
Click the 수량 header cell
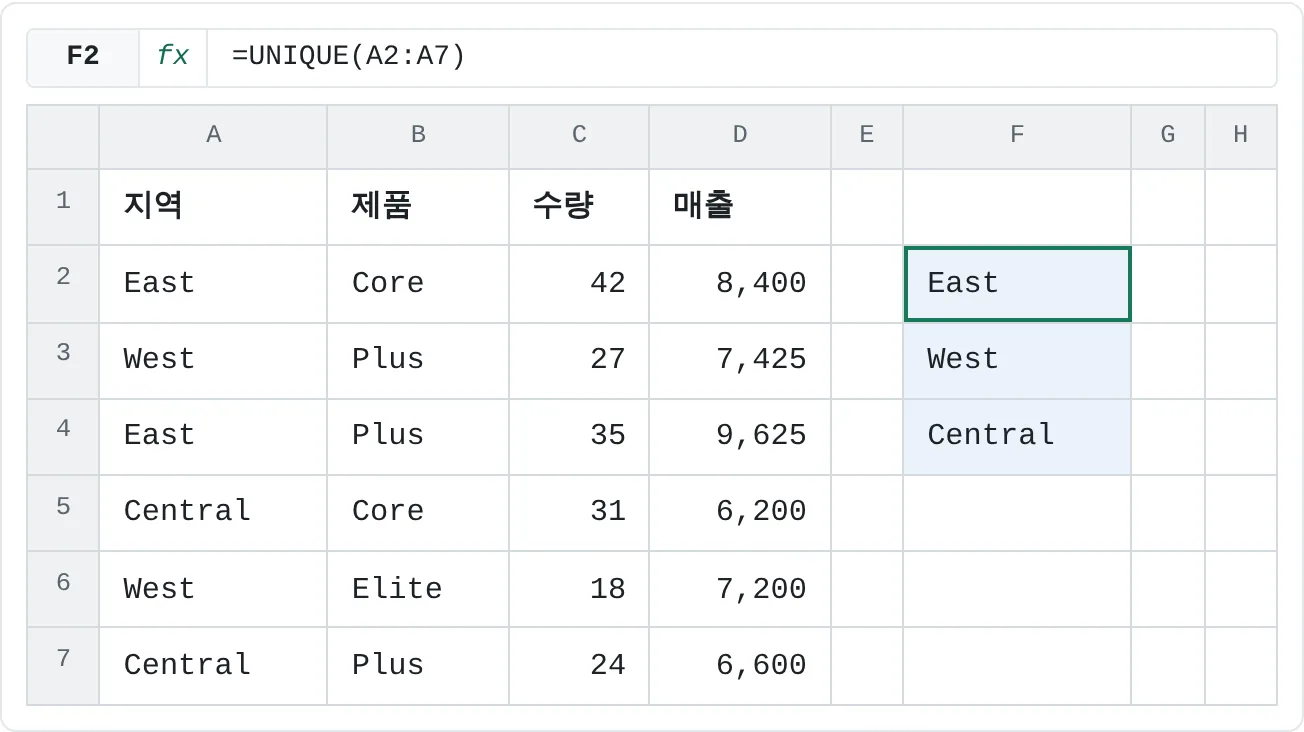pos(579,207)
